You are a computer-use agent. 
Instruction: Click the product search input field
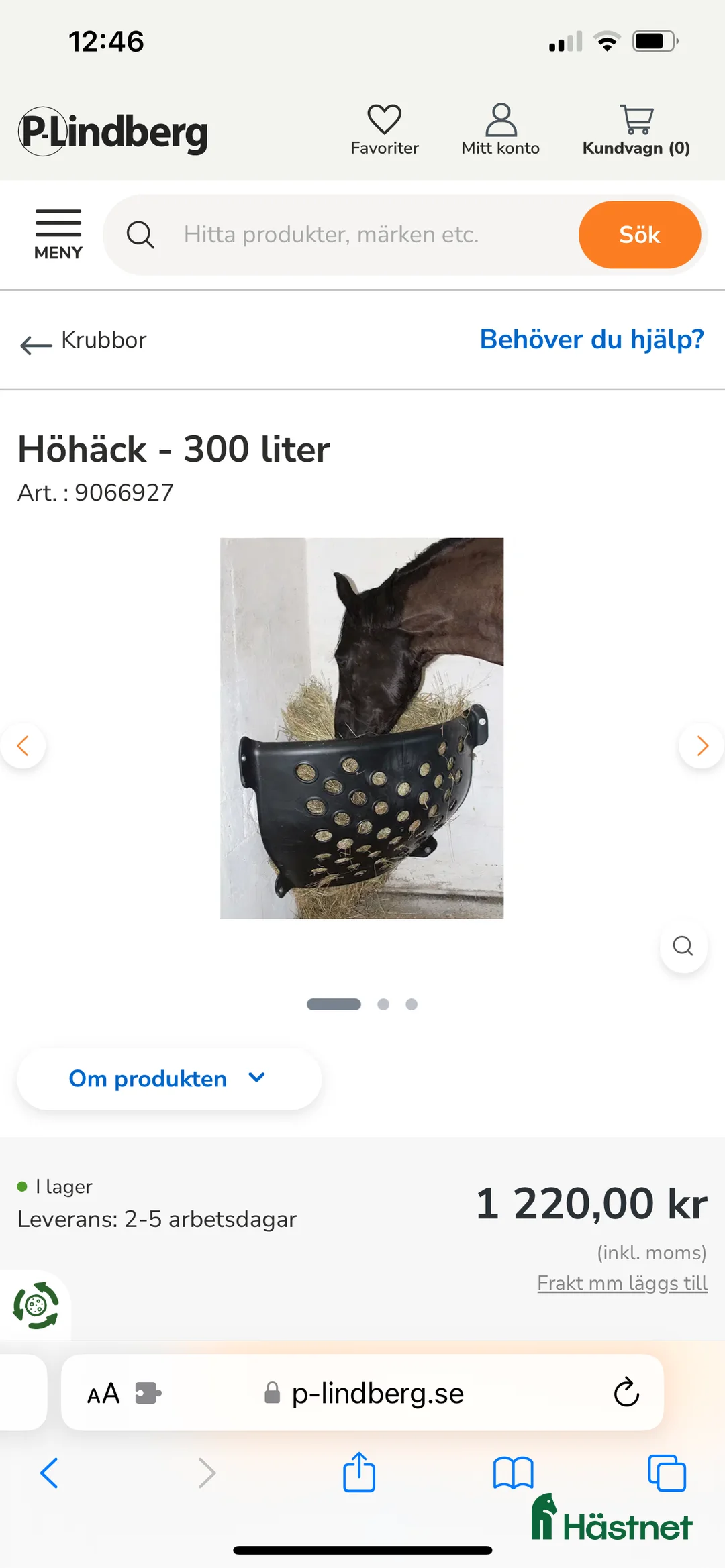pos(373,235)
